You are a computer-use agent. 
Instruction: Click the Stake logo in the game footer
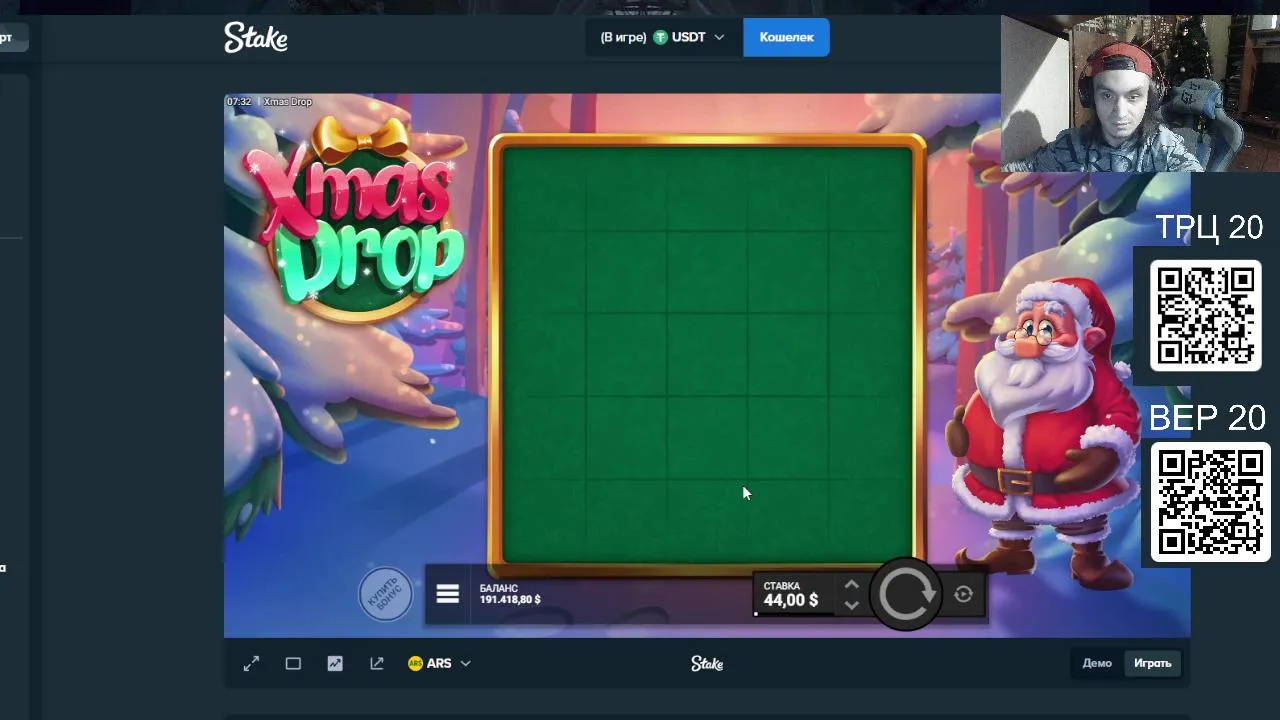click(707, 663)
